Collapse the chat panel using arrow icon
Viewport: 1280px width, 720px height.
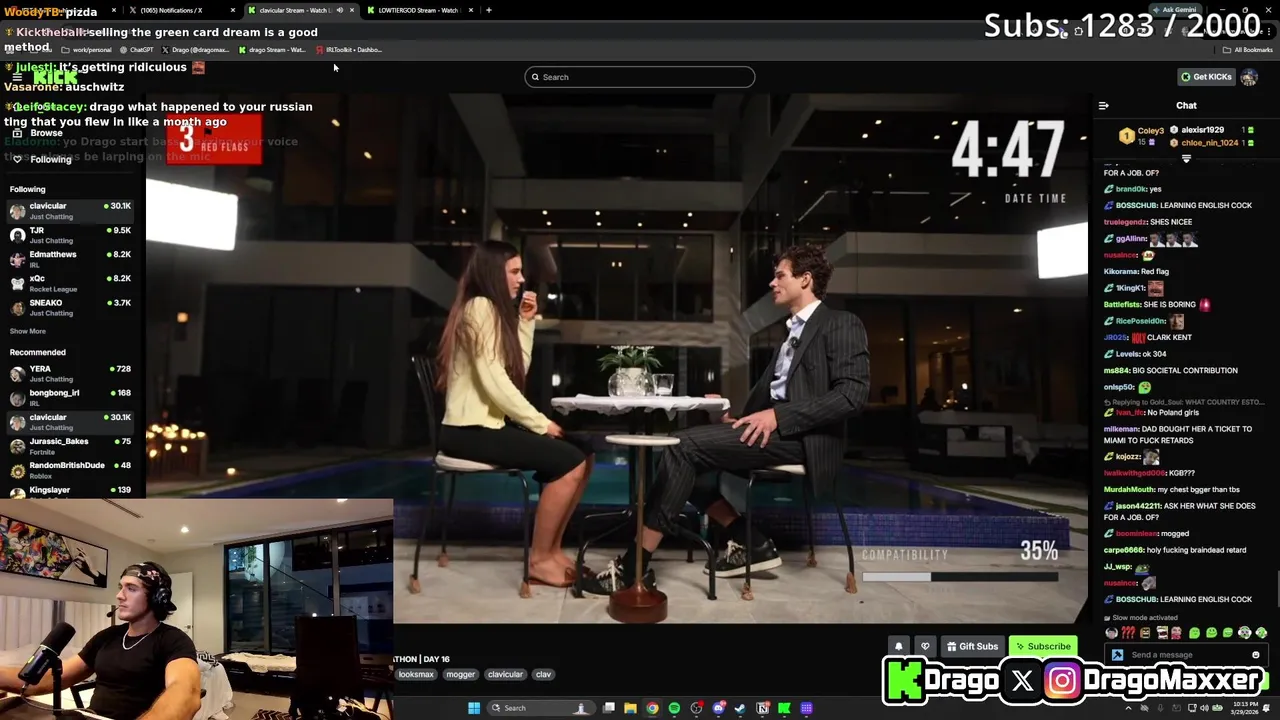coord(1103,105)
